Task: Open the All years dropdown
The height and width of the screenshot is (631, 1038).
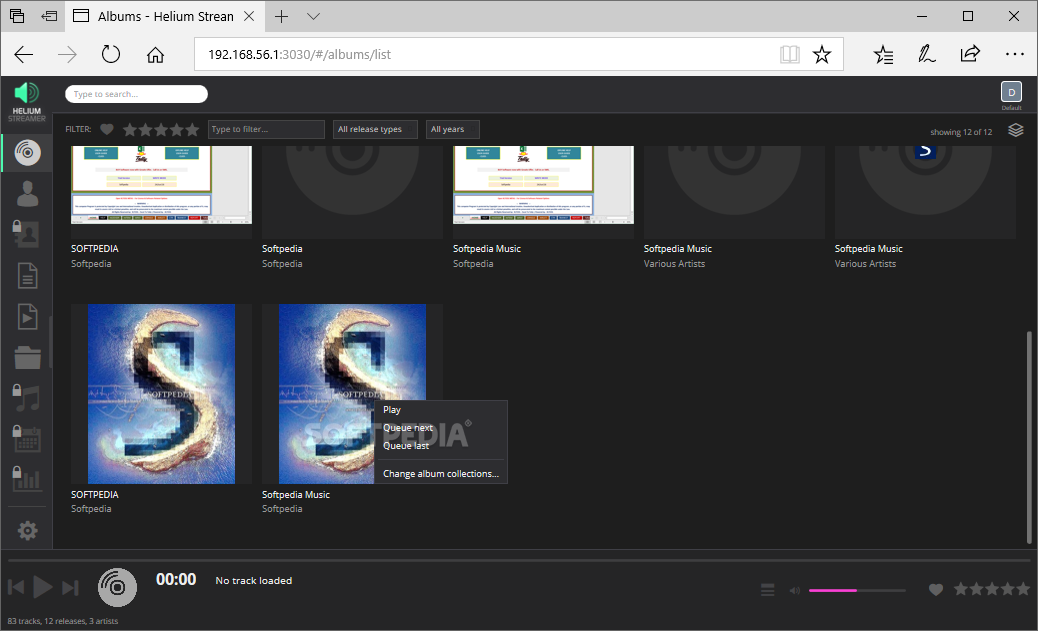Action: (x=453, y=129)
